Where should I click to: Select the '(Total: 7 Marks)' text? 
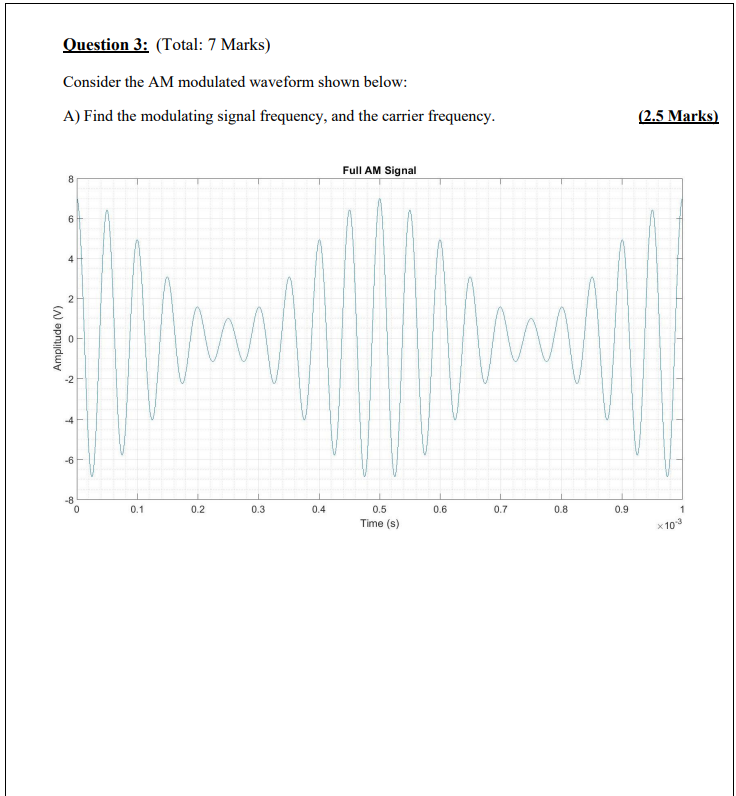point(213,45)
